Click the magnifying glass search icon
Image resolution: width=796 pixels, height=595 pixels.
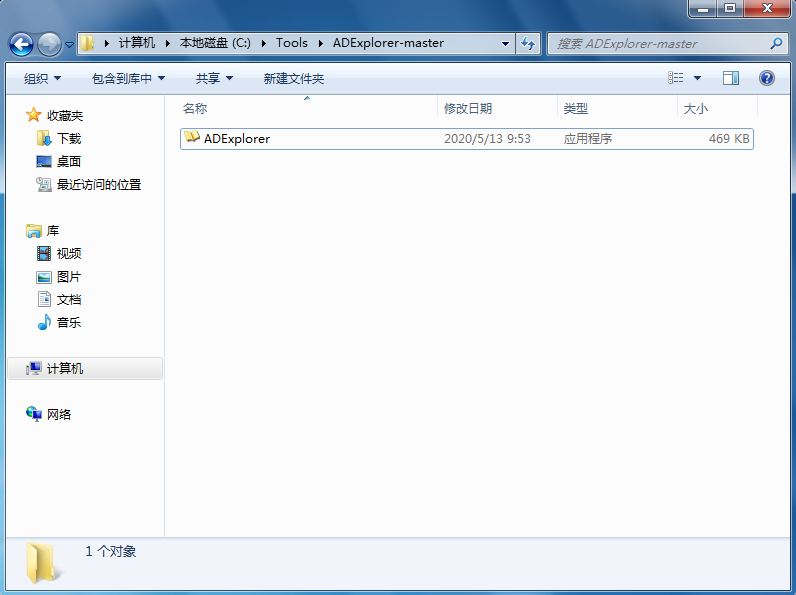(x=776, y=44)
